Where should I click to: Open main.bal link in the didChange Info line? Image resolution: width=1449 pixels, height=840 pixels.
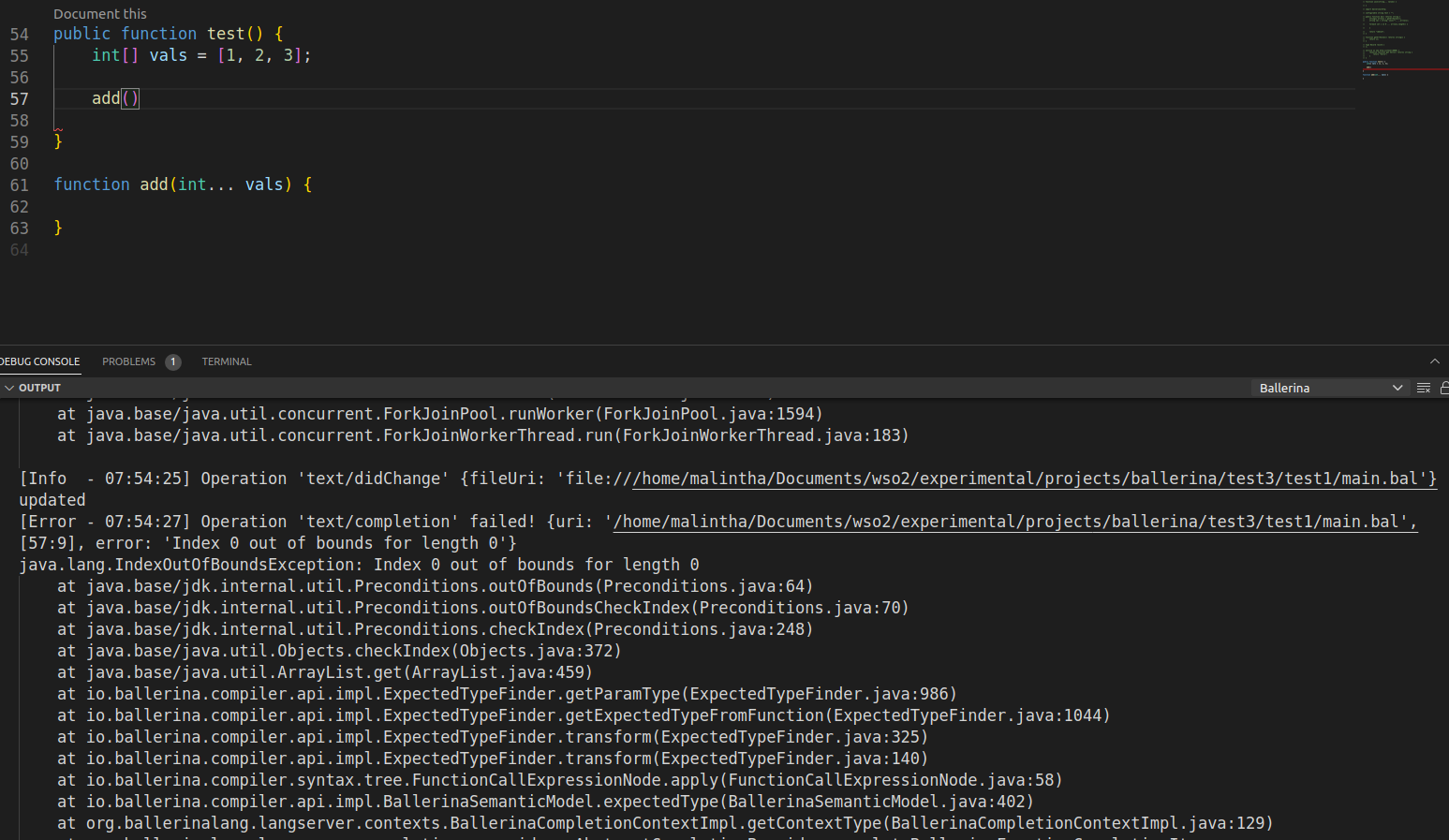pos(1035,479)
